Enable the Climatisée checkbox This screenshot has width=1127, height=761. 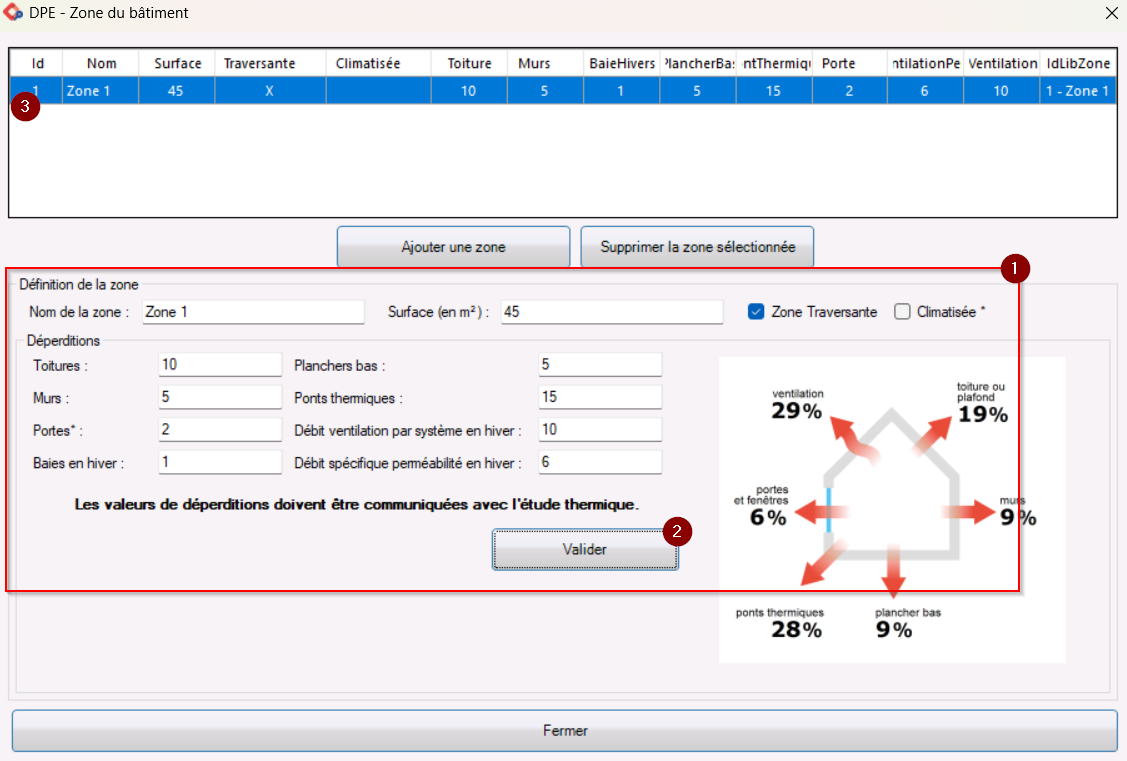(902, 312)
